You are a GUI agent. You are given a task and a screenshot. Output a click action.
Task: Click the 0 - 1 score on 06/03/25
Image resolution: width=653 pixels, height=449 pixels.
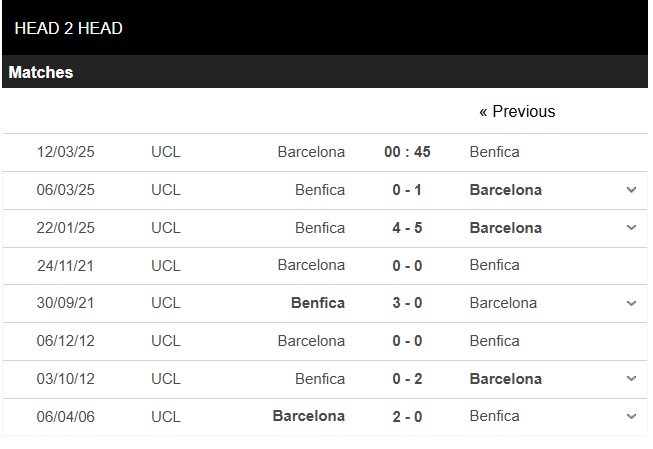[407, 190]
